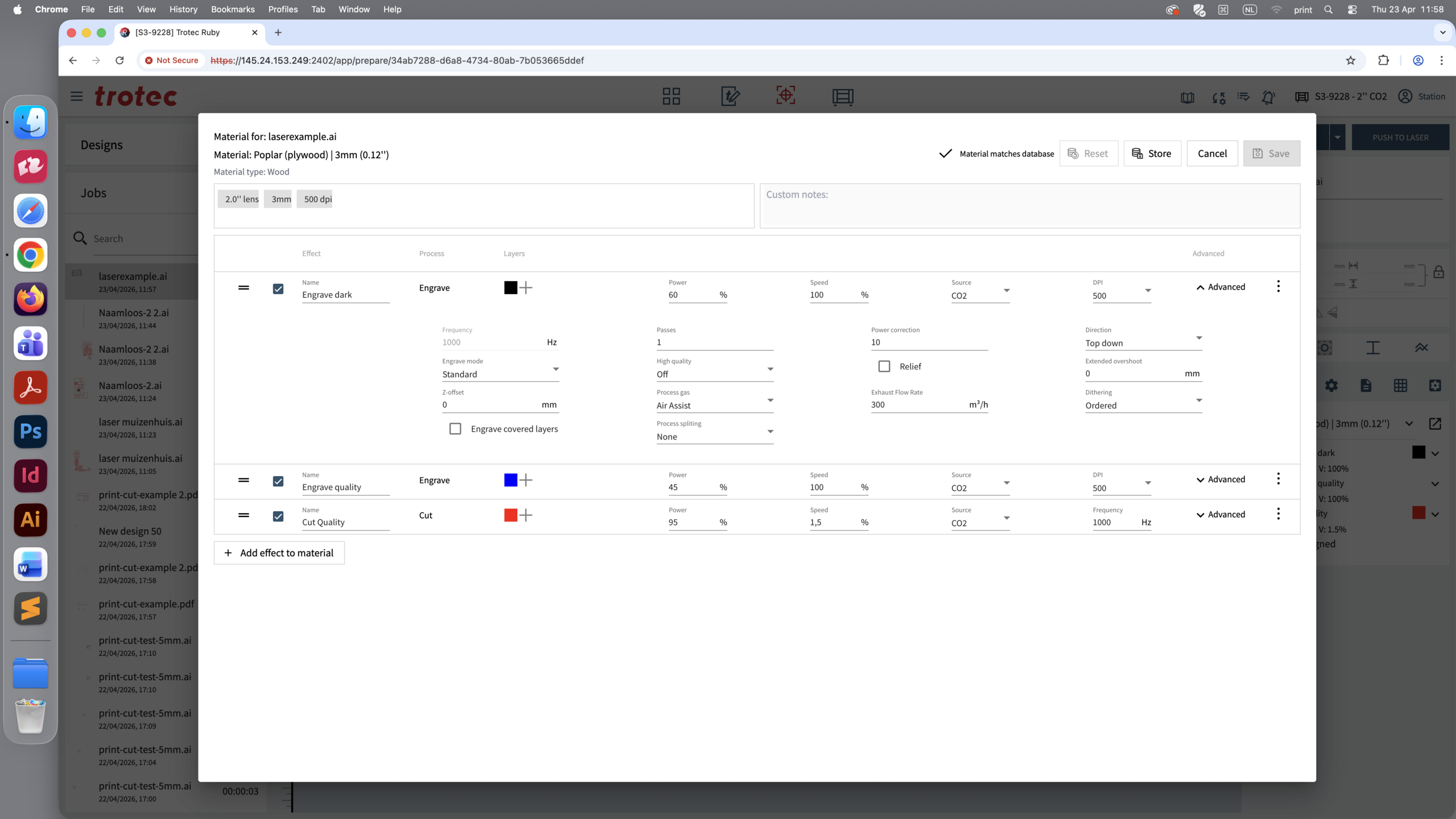Expand Advanced settings for Cut Quality
This screenshot has height=819, width=1456.
click(x=1221, y=514)
